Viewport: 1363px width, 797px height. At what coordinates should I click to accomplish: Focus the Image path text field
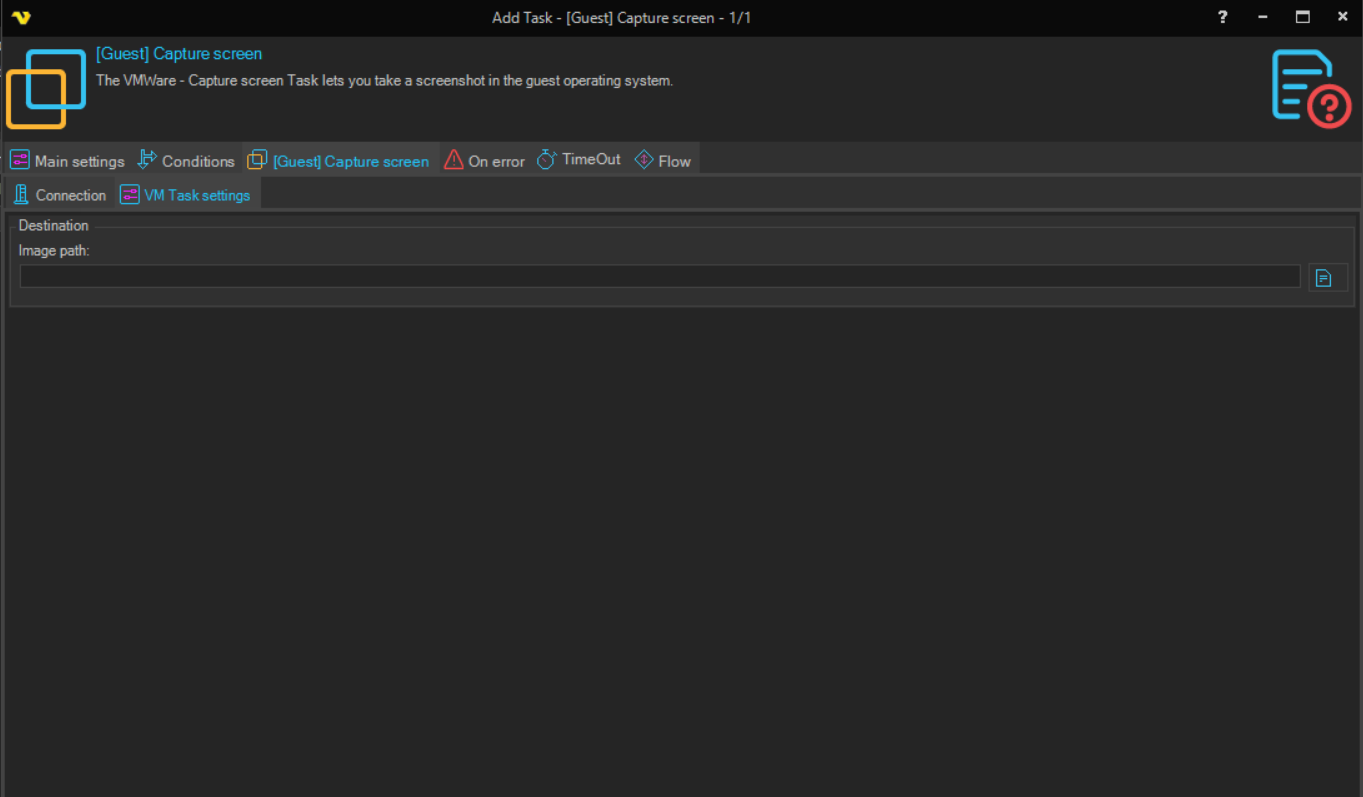659,277
